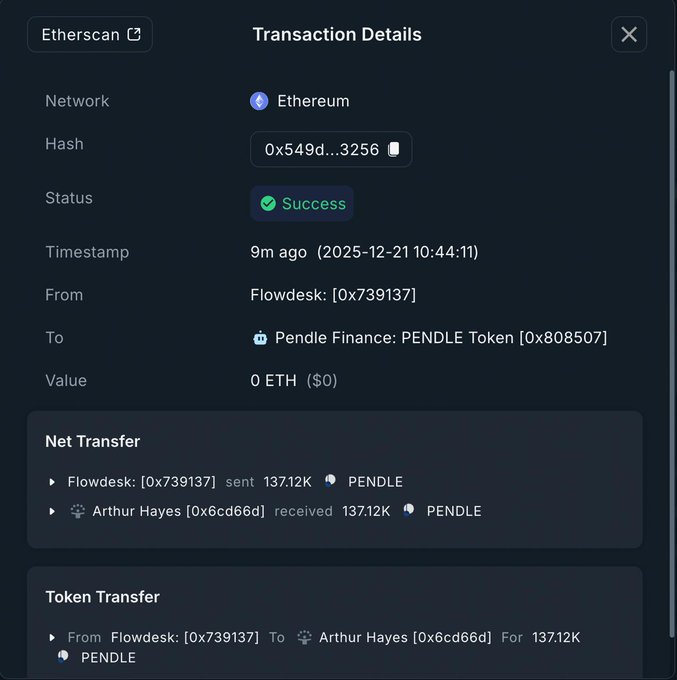Click the vertical scrollbar on the right
Screen dimensions: 677x680
point(671,300)
